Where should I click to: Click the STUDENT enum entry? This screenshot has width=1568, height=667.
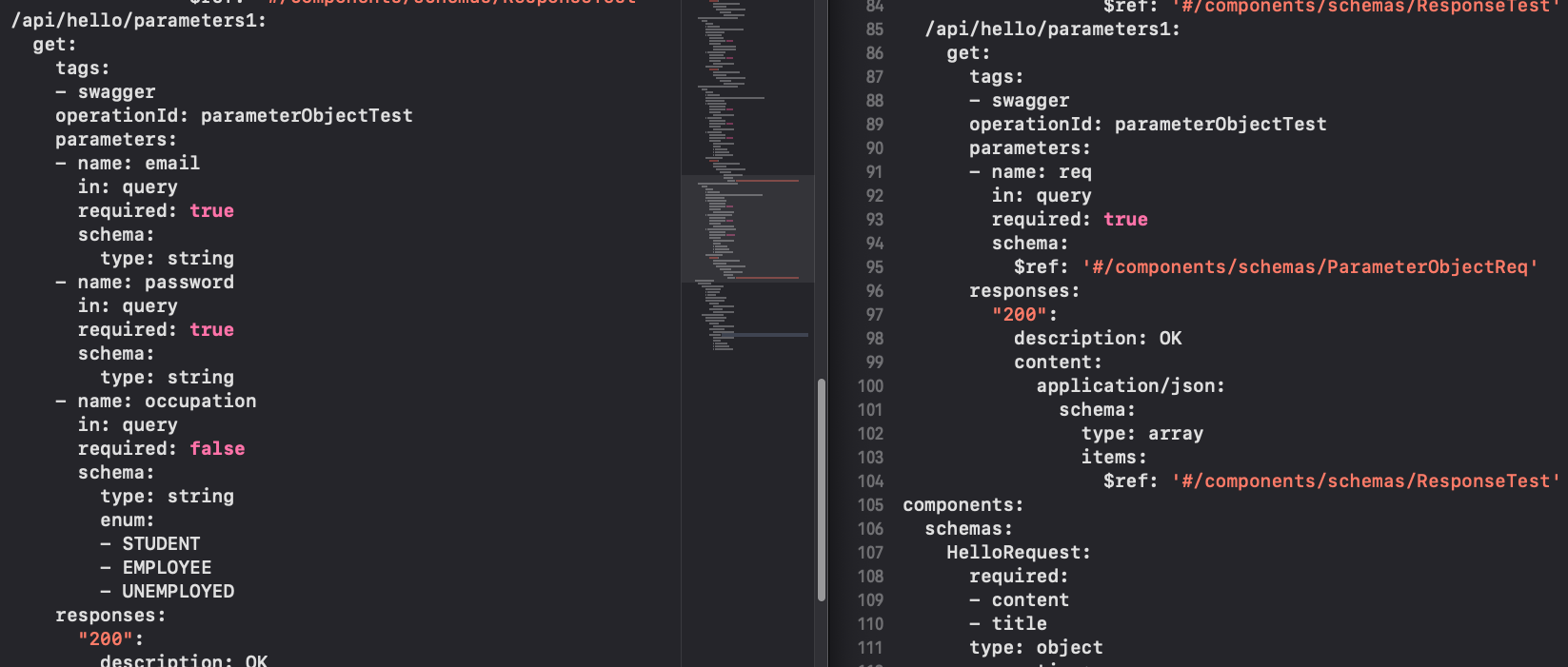161,544
